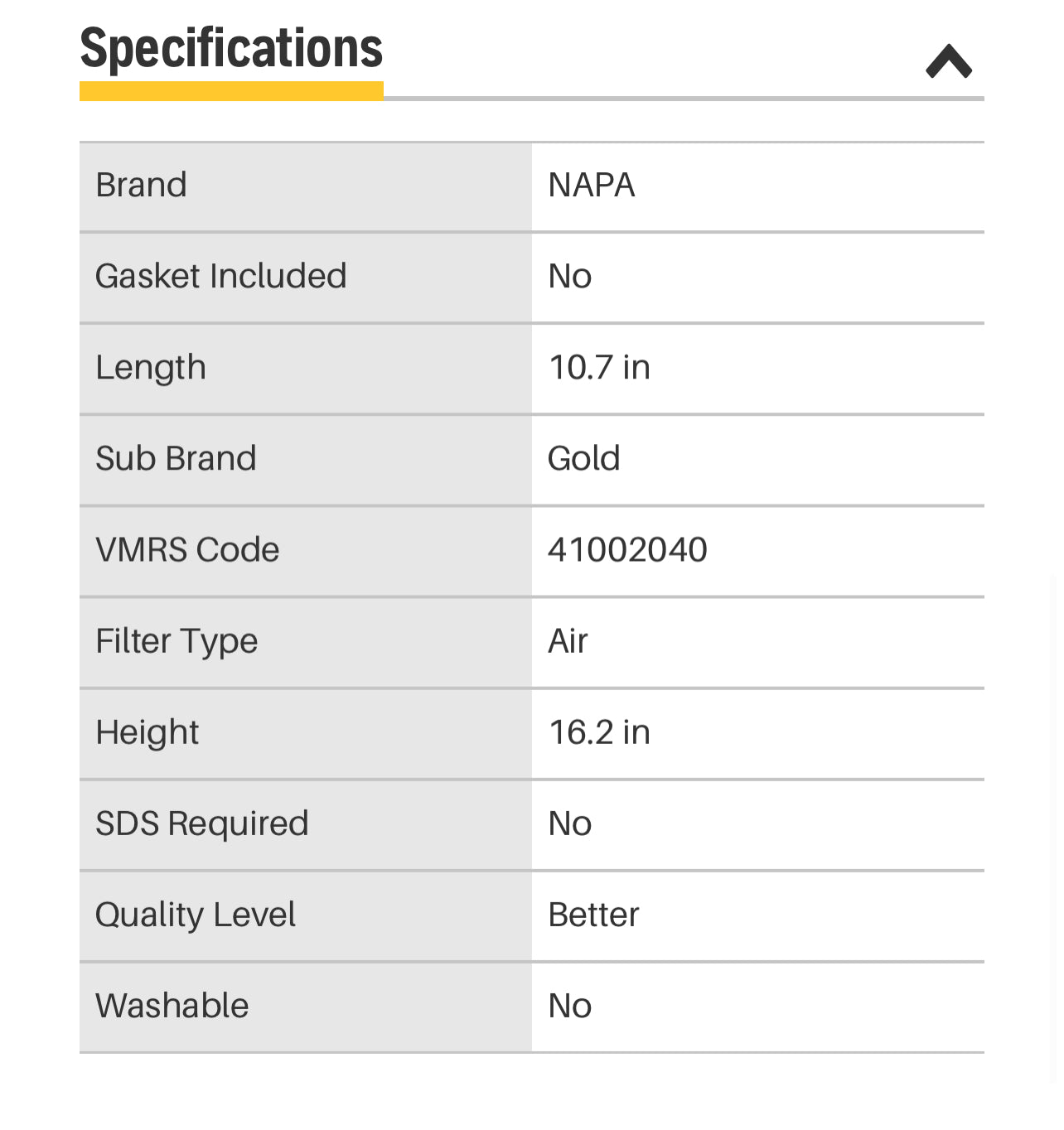The height and width of the screenshot is (1130, 1064).
Task: Click the Filter Type label
Action: 177,641
